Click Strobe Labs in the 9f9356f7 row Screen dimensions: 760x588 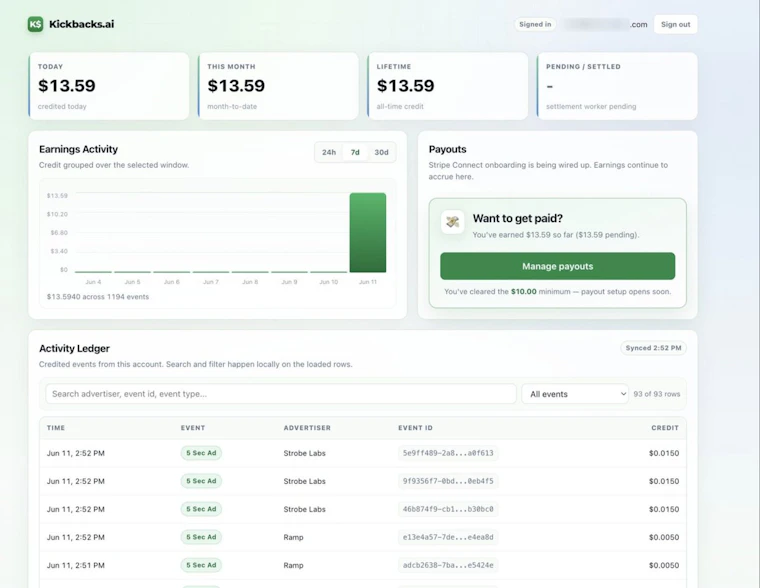point(304,481)
